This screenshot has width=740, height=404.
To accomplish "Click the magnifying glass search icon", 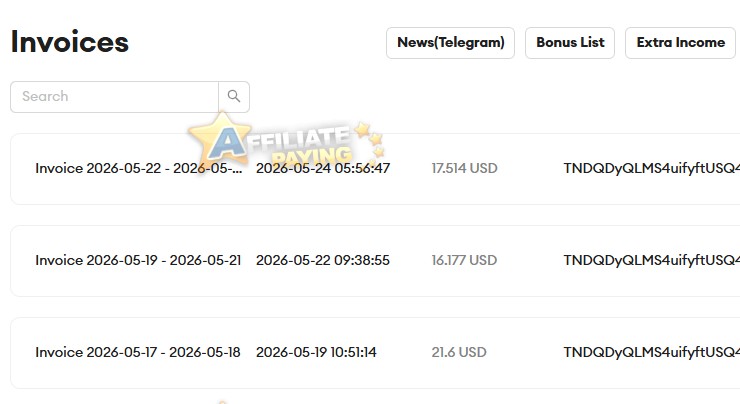I will coord(234,97).
